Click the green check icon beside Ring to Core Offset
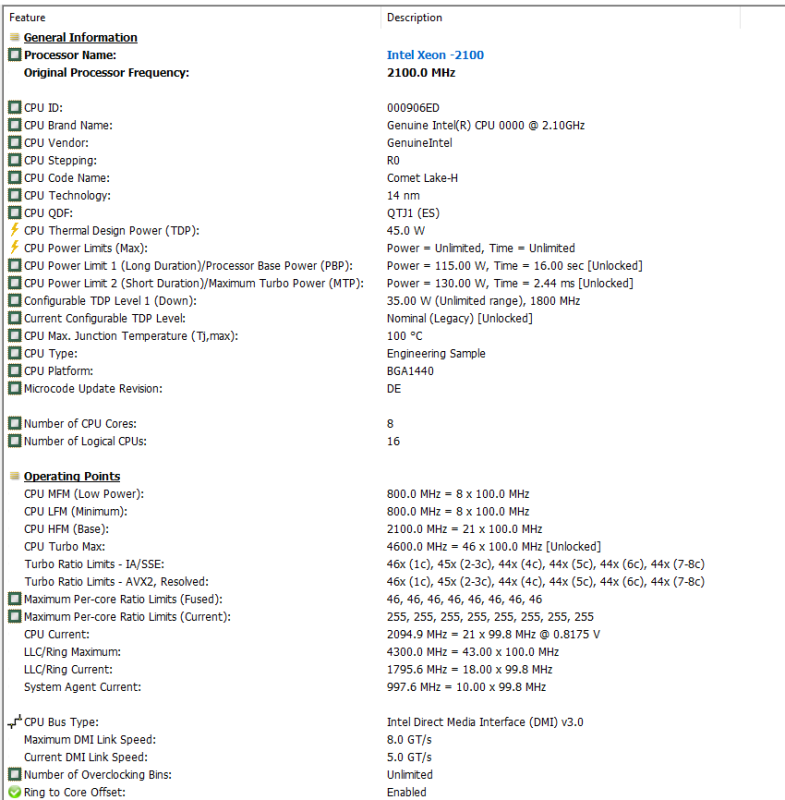Screen dimensions: 785x800 point(15,792)
